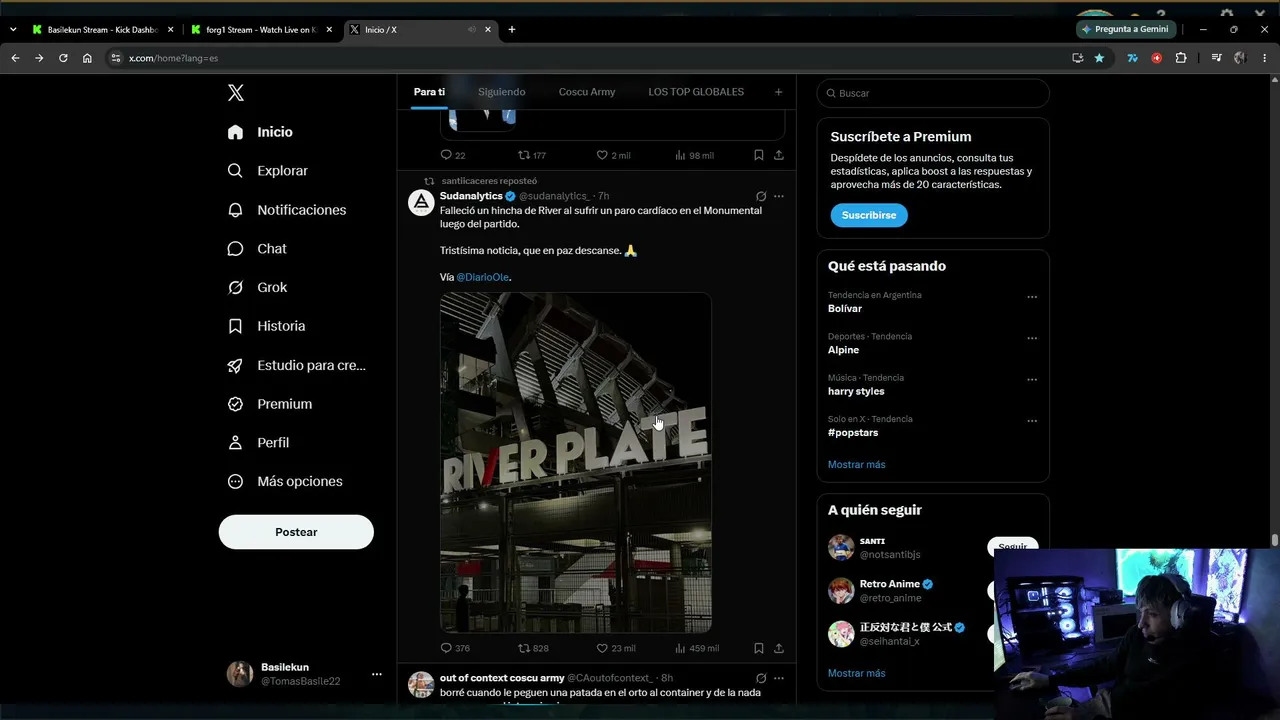Open Historia from the sidebar

(x=266, y=326)
